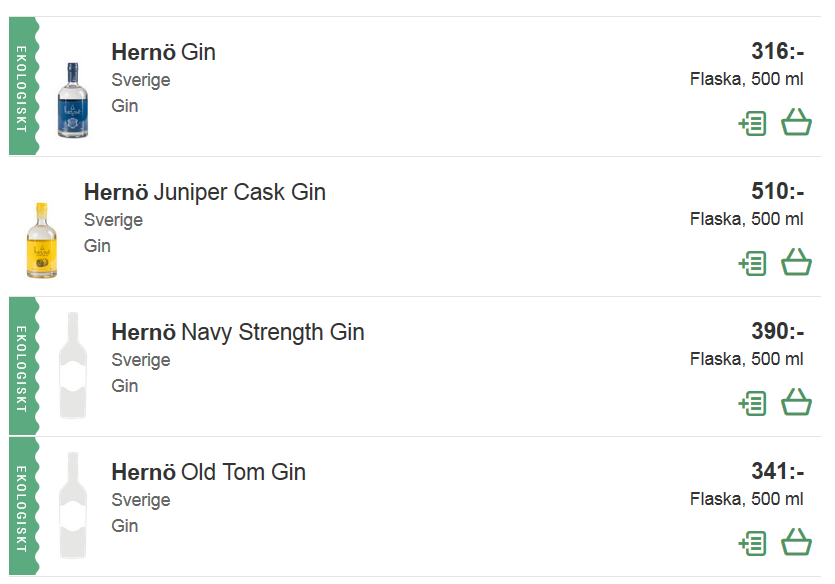This screenshot has height=584, width=835.
Task: Click the Ekologiskt label on Old Tom Gin
Action: click(22, 507)
